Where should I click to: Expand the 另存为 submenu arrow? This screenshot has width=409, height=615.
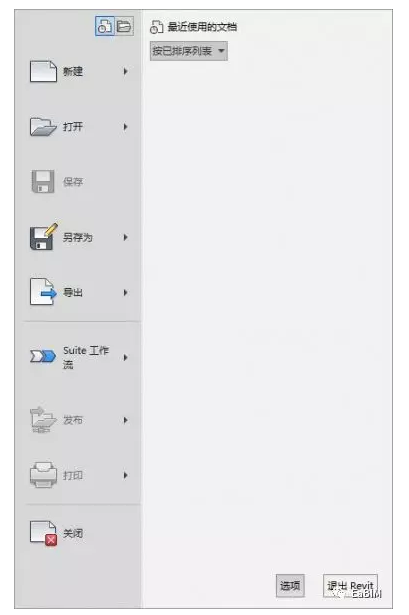pos(125,237)
